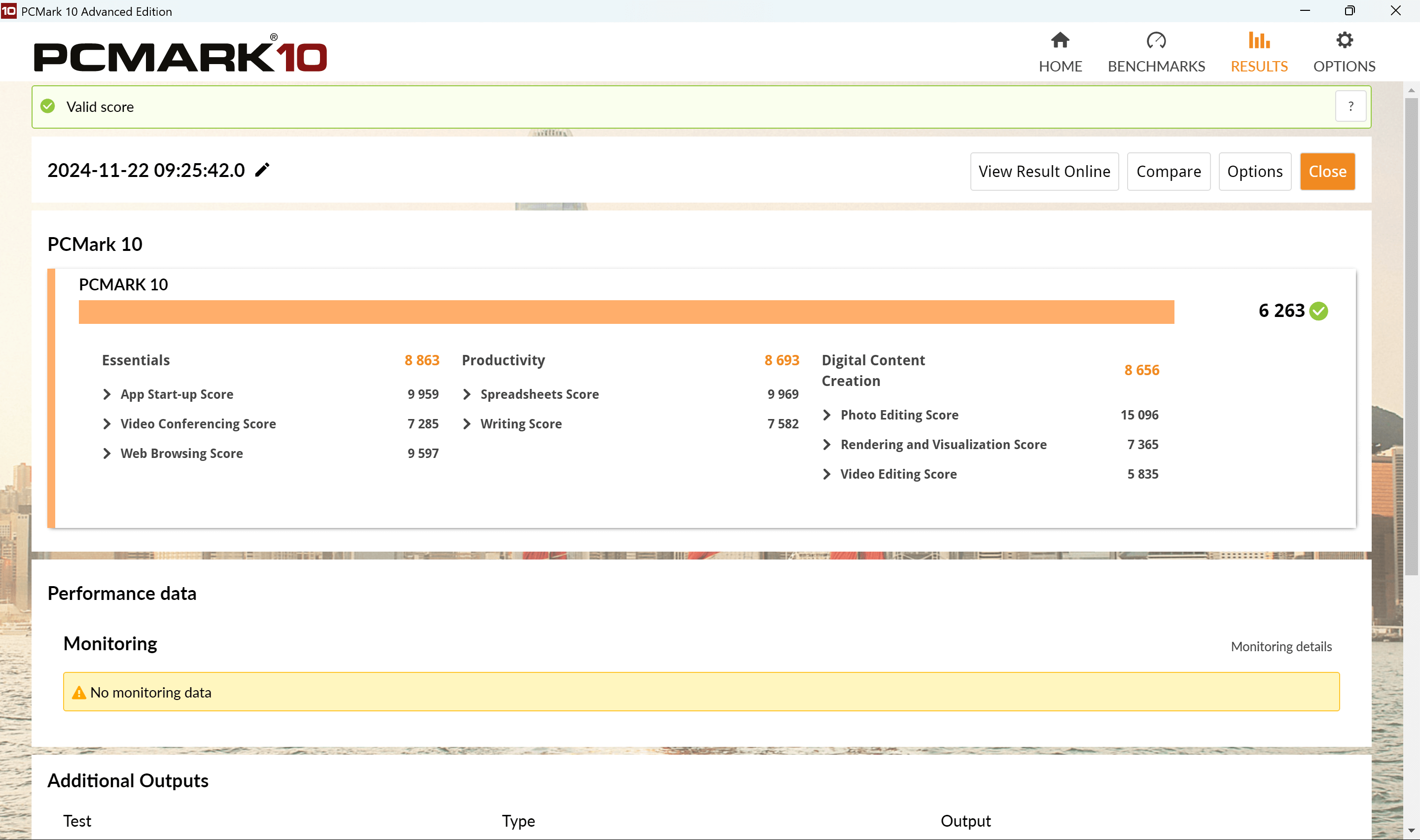Click View Result Online button
The width and height of the screenshot is (1420, 840).
coord(1044,172)
